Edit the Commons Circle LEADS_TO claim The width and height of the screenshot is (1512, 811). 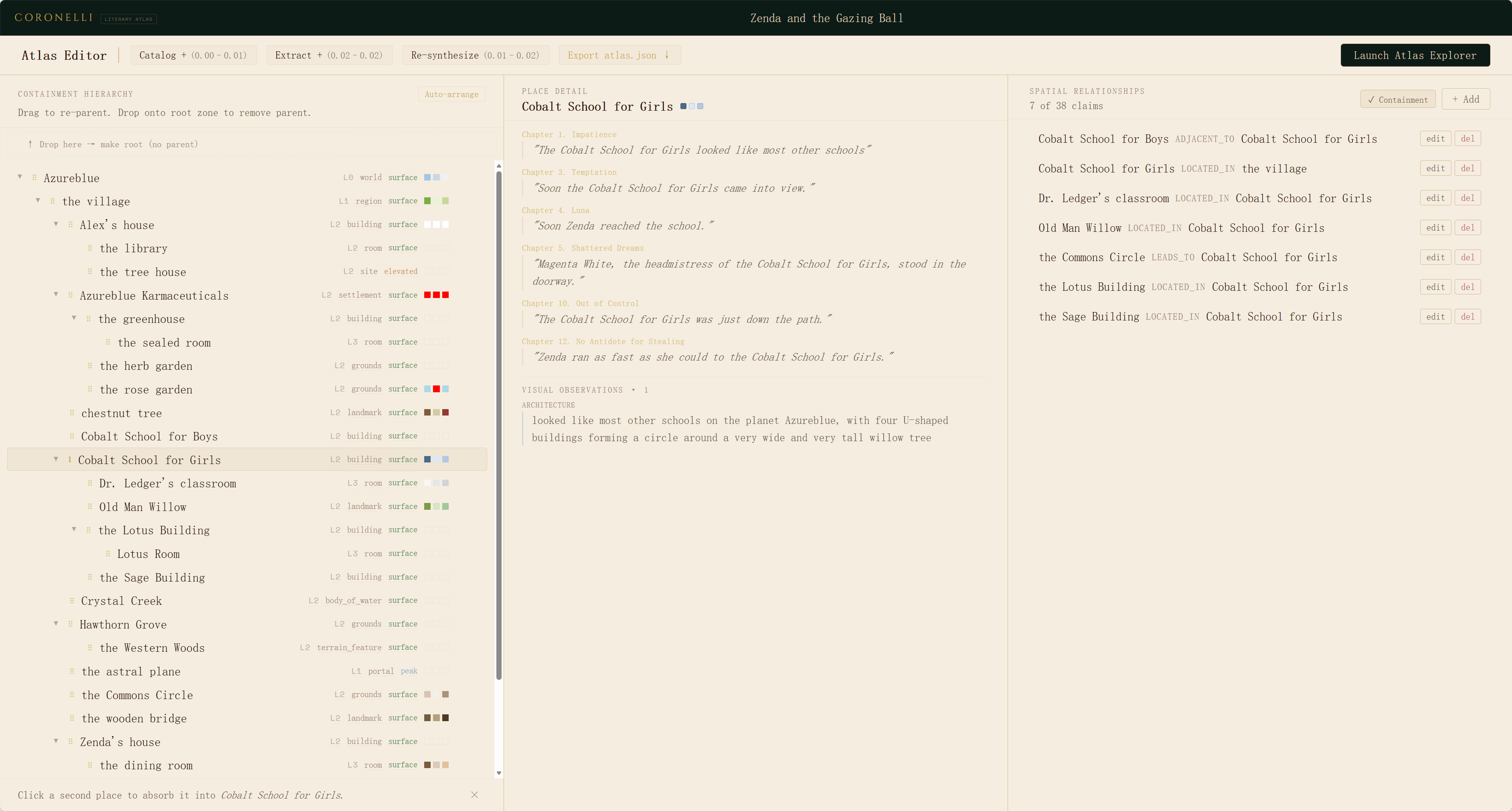tap(1435, 257)
